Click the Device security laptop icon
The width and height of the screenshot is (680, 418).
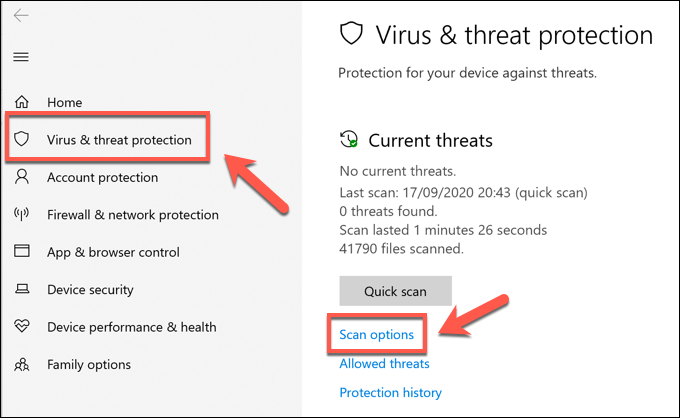23,290
